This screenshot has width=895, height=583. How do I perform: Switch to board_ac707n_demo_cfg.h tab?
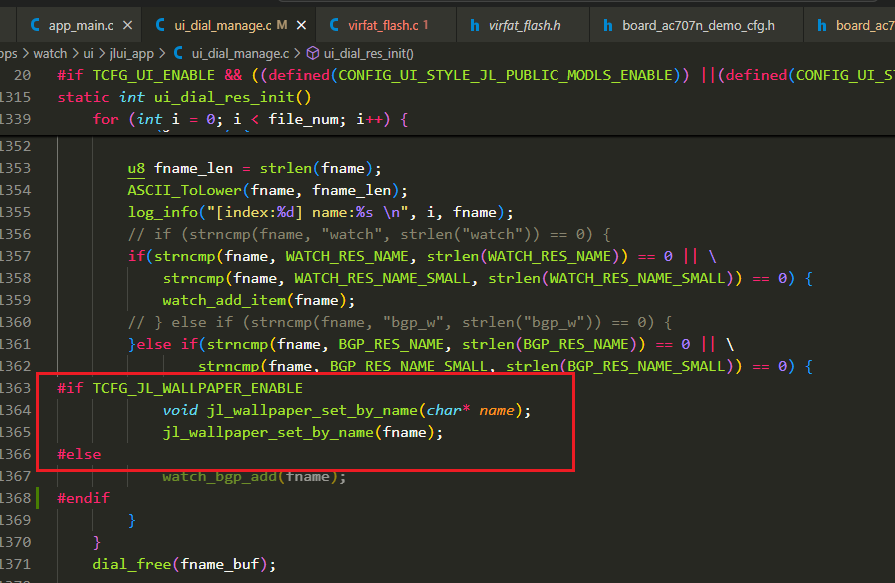tap(698, 26)
